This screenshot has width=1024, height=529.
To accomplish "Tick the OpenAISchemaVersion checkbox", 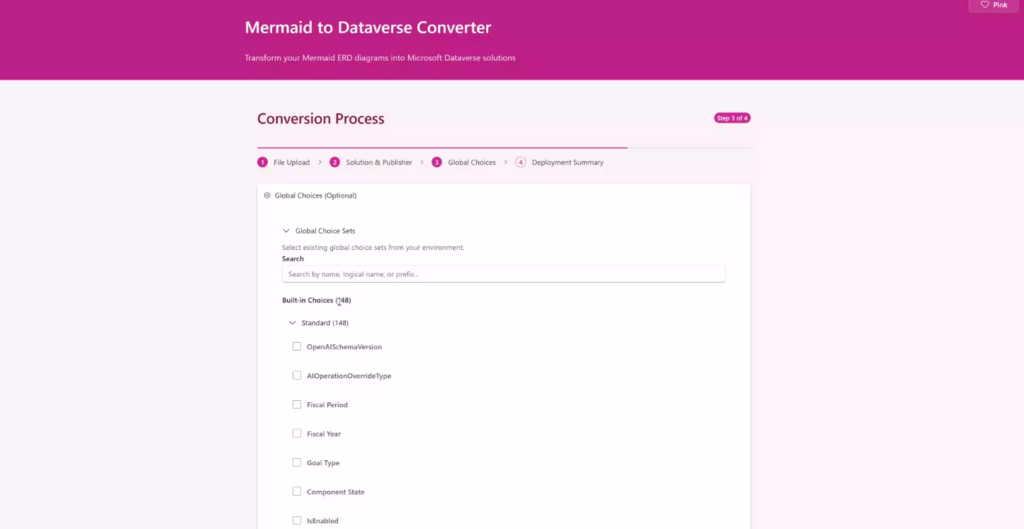I will [x=296, y=347].
